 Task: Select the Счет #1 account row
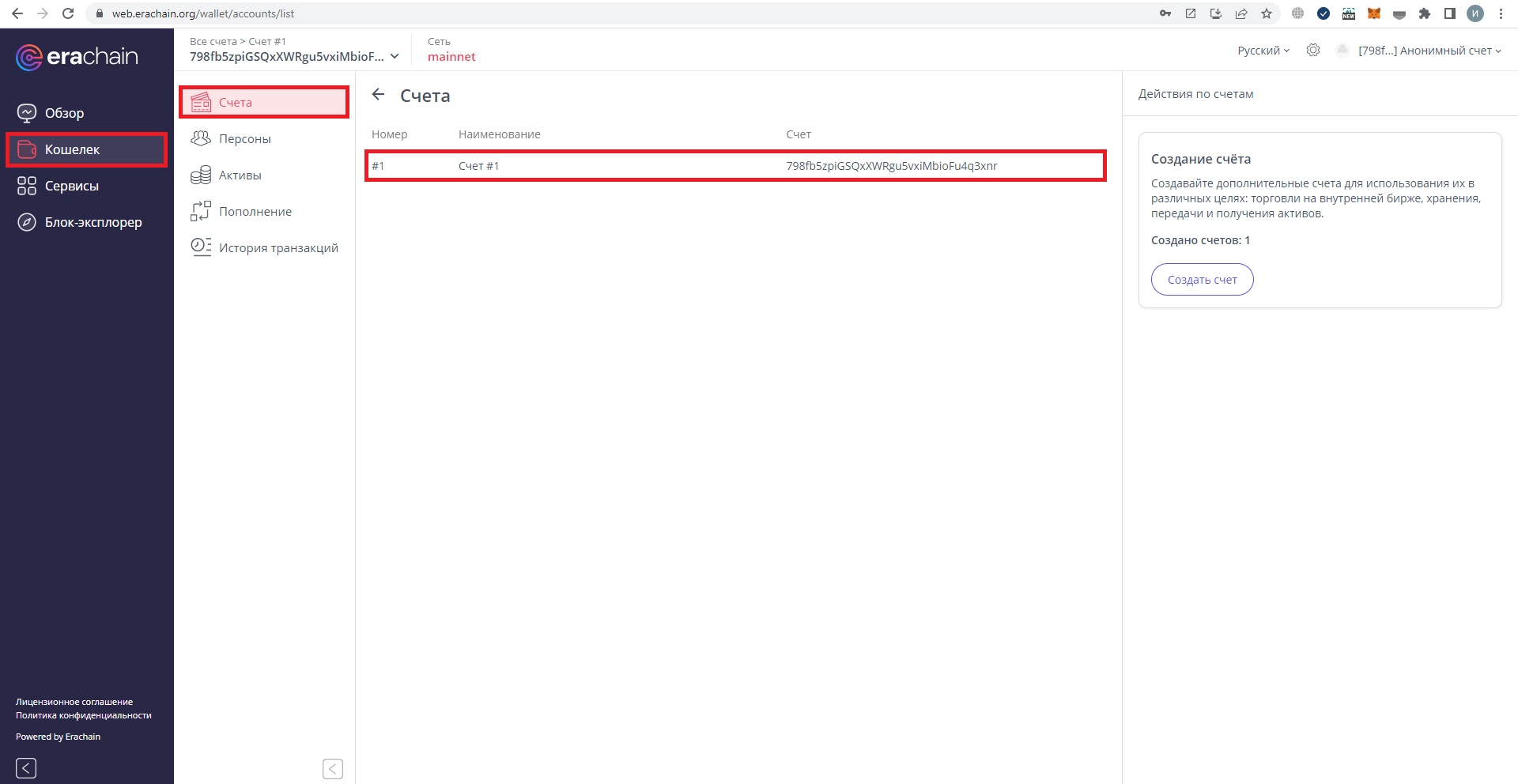point(734,166)
